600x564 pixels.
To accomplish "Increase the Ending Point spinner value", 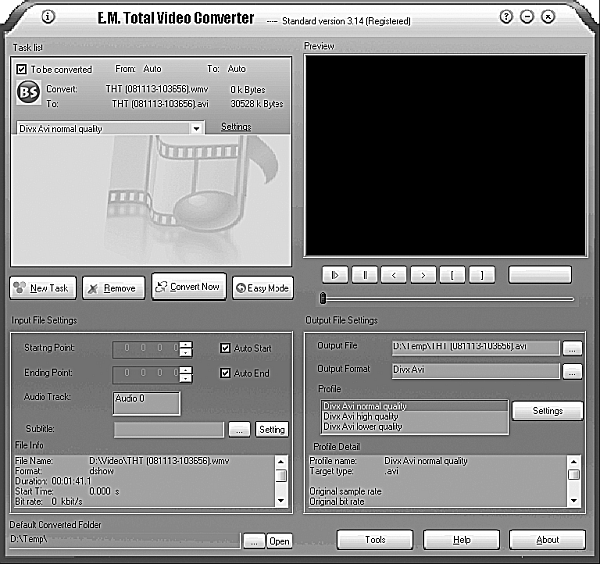I will (186, 370).
